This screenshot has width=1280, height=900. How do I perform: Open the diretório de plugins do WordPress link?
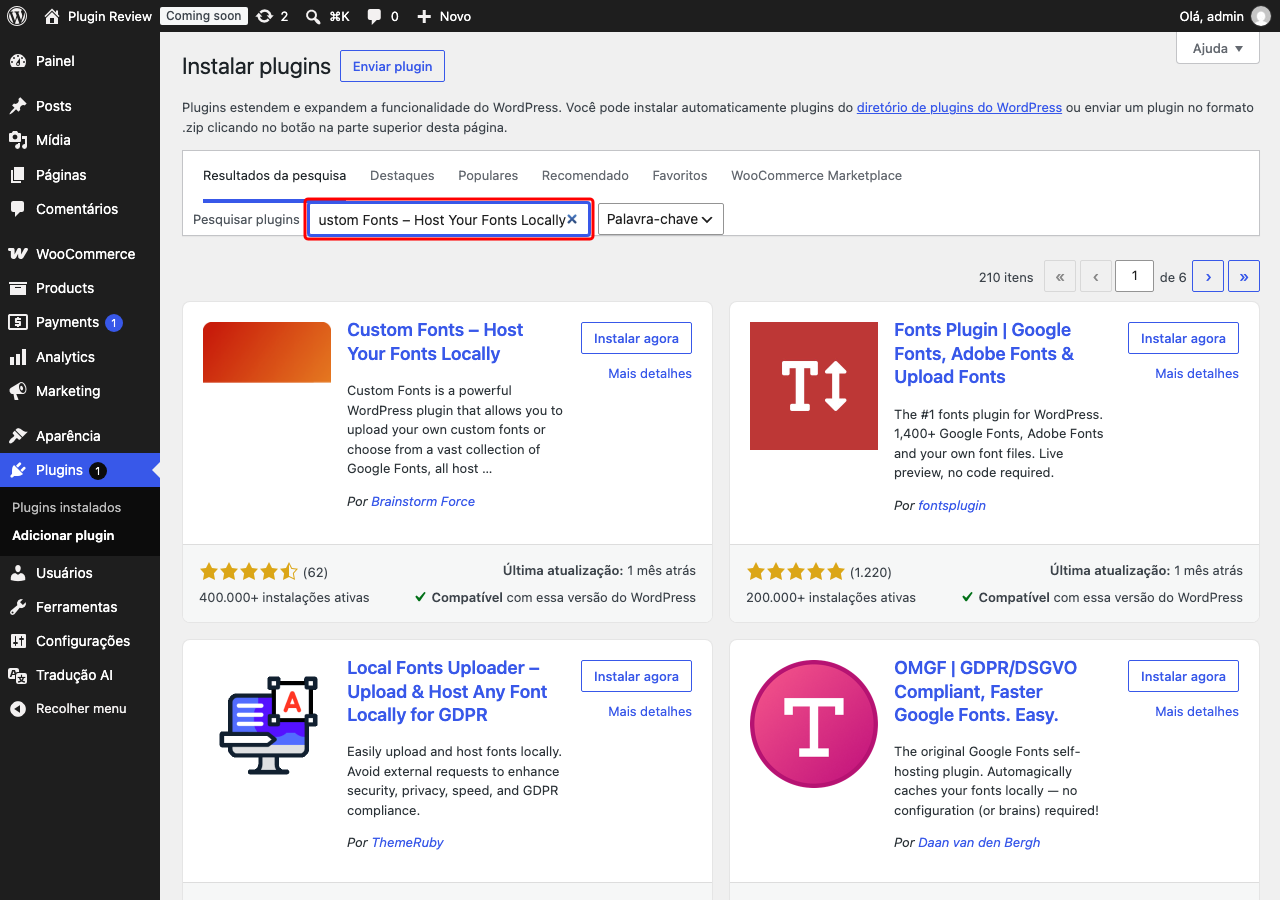[x=959, y=107]
